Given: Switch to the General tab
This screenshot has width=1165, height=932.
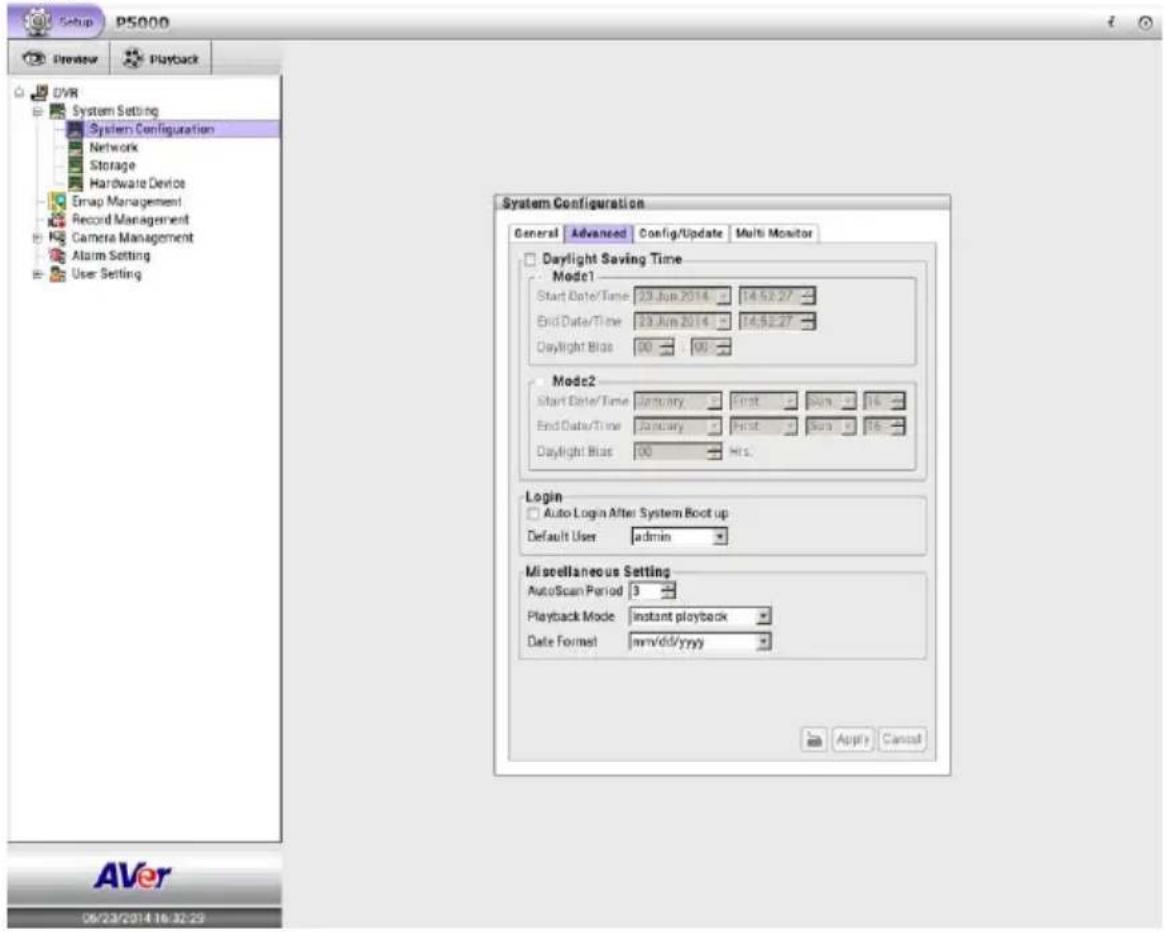Looking at the screenshot, I should click(536, 233).
